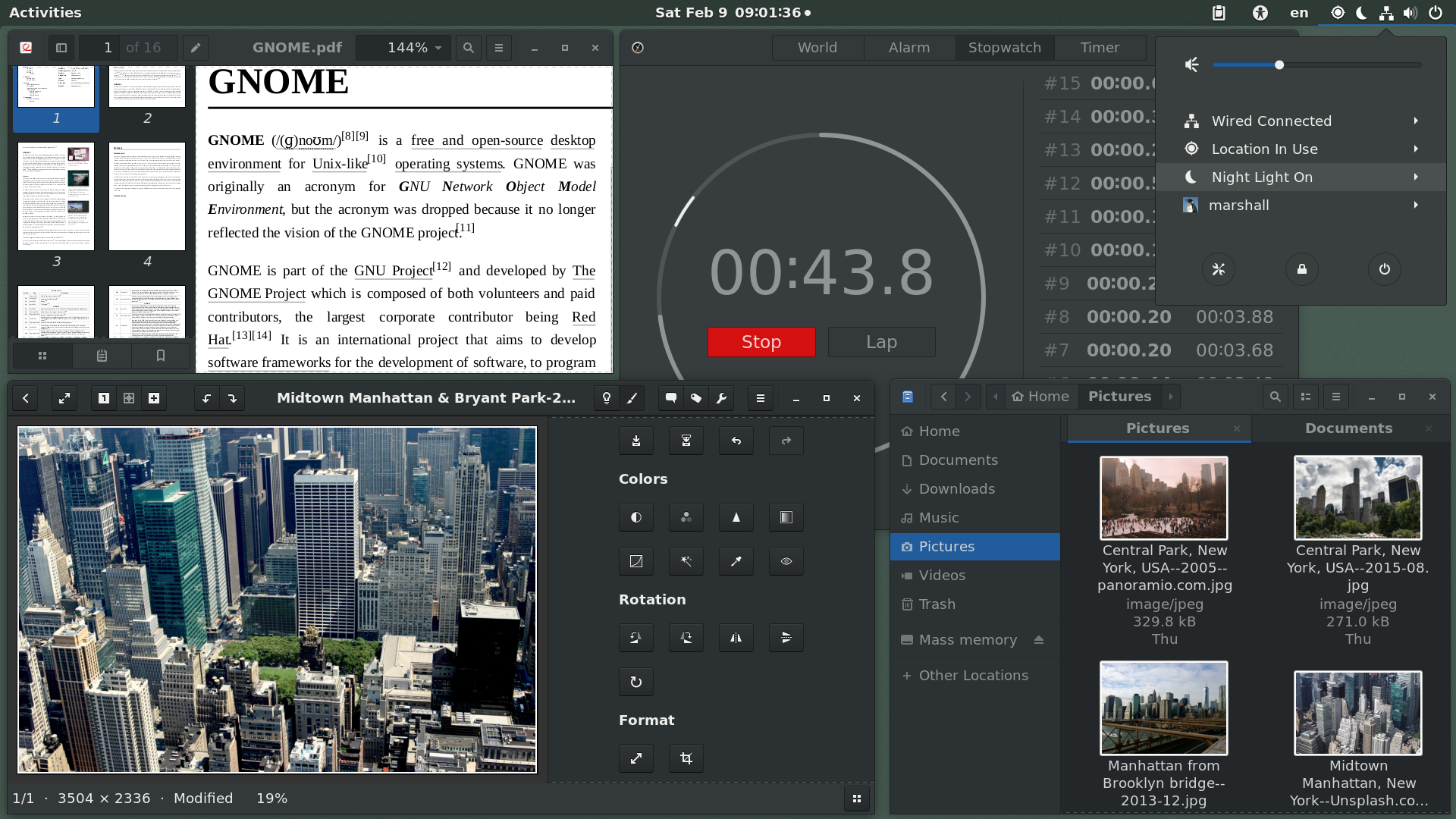The image size is (1456, 819).
Task: Click the Lap button on stopwatch
Action: click(880, 341)
